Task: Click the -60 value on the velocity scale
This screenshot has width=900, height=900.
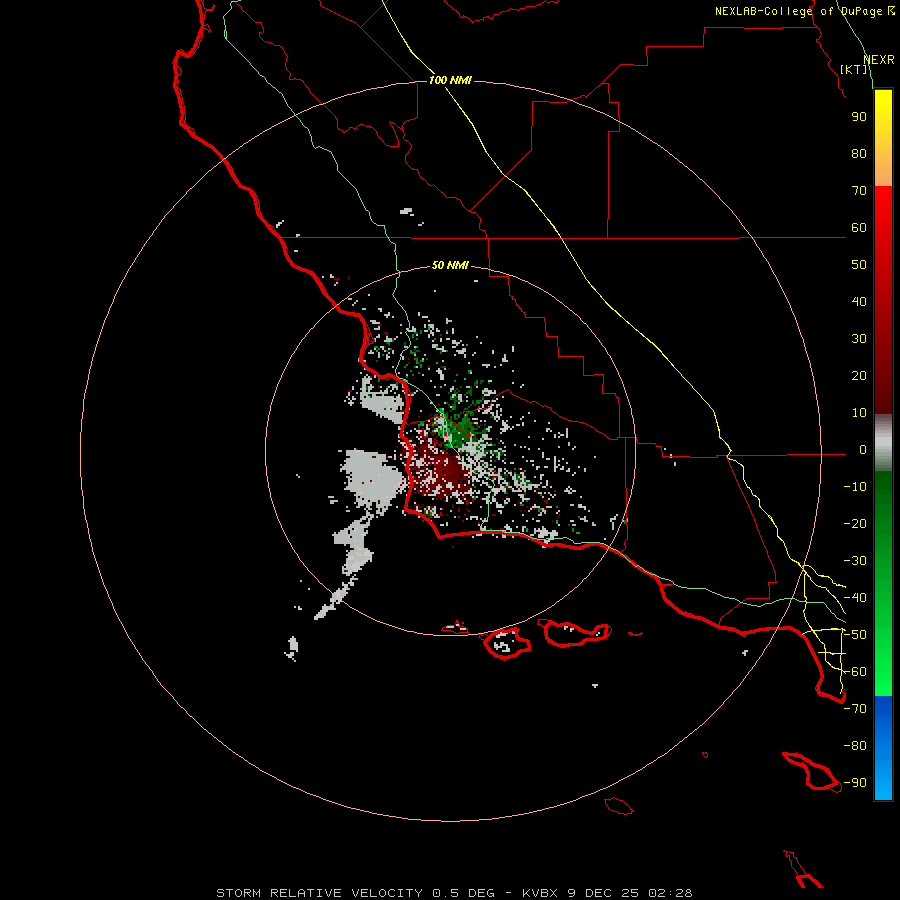Action: tap(855, 672)
